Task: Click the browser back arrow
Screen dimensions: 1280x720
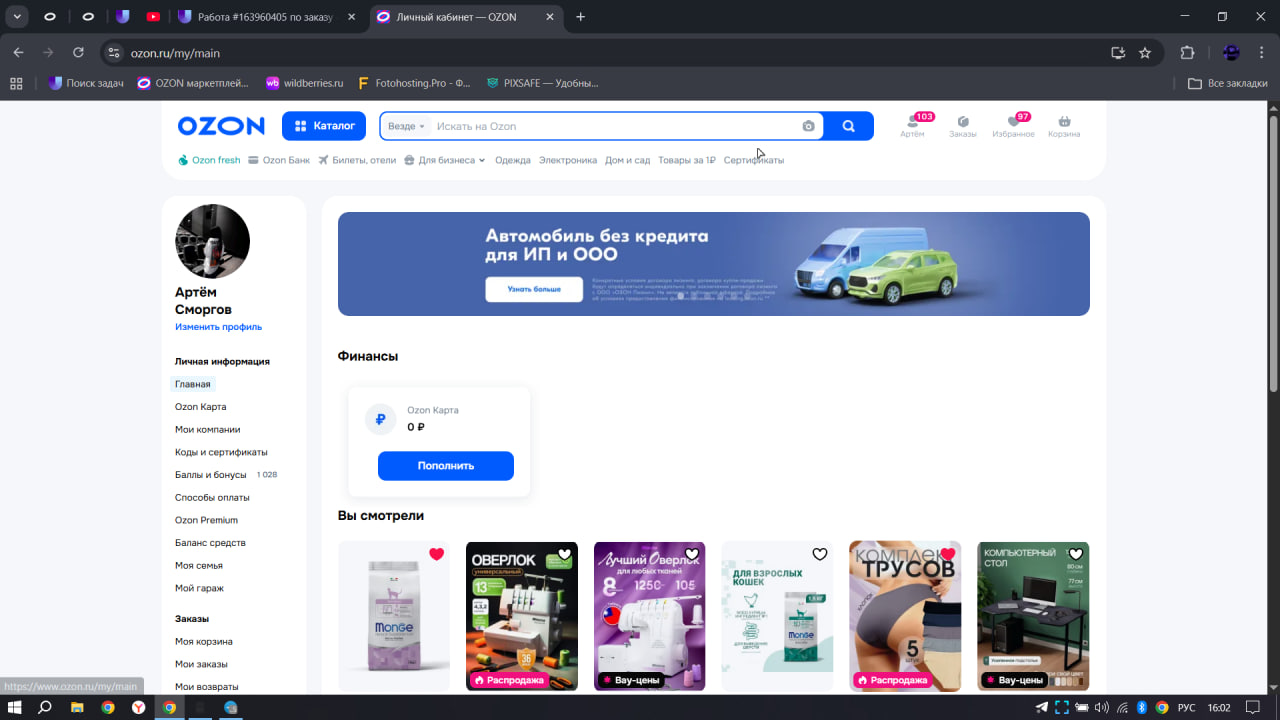Action: pos(18,53)
